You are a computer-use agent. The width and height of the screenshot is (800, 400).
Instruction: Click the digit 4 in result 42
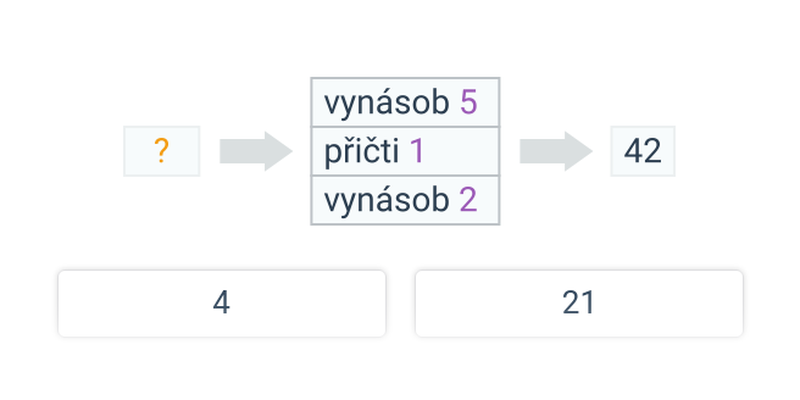[x=634, y=151]
